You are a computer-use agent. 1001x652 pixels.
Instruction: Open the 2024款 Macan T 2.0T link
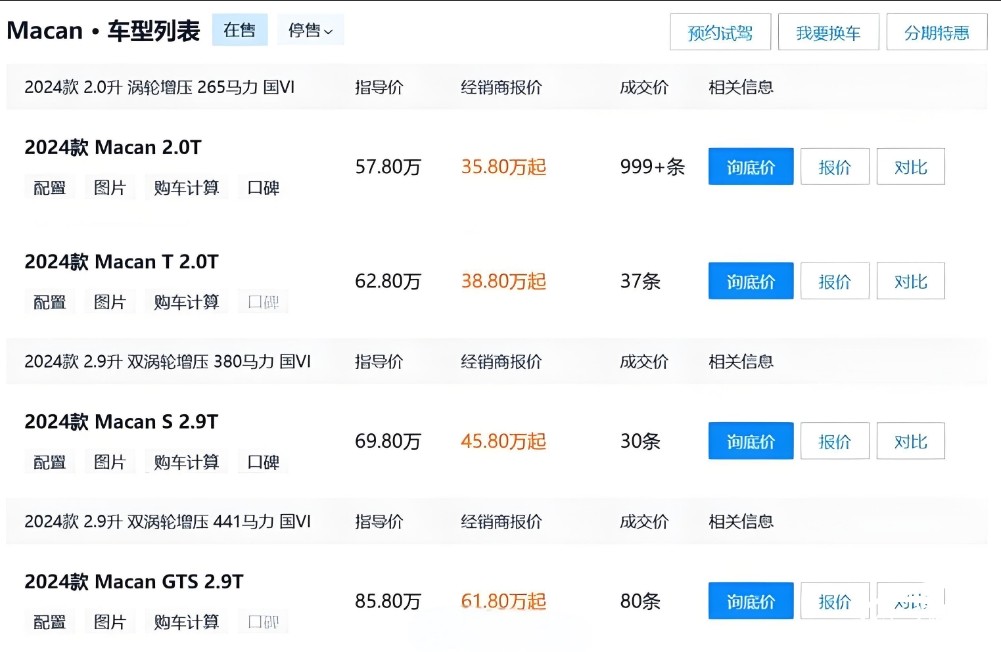(x=121, y=262)
